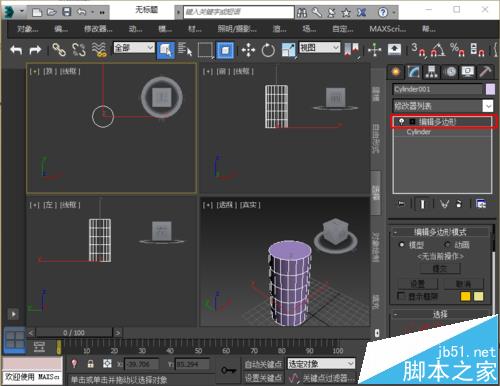
Task: Open Select by Name list icon
Action: click(185, 50)
